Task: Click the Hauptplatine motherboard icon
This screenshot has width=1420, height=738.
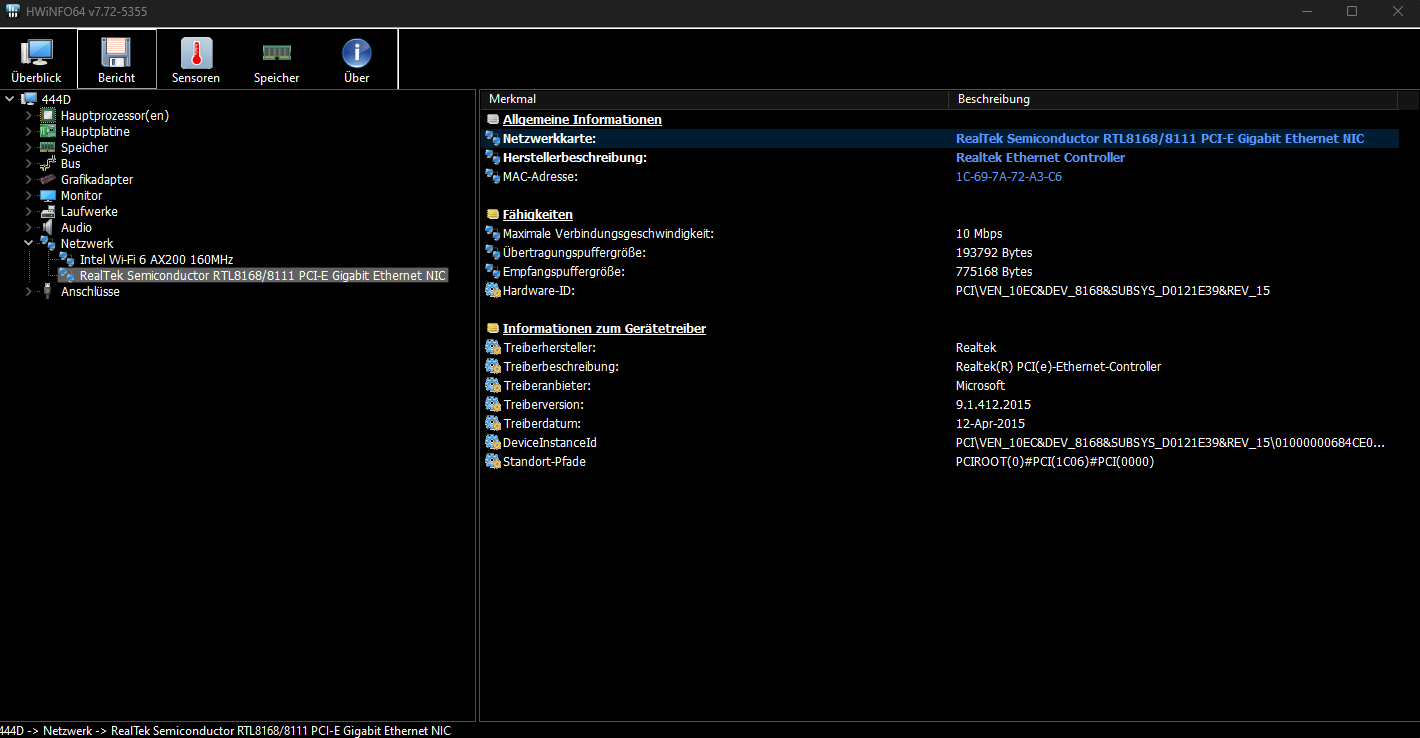Action: (47, 131)
